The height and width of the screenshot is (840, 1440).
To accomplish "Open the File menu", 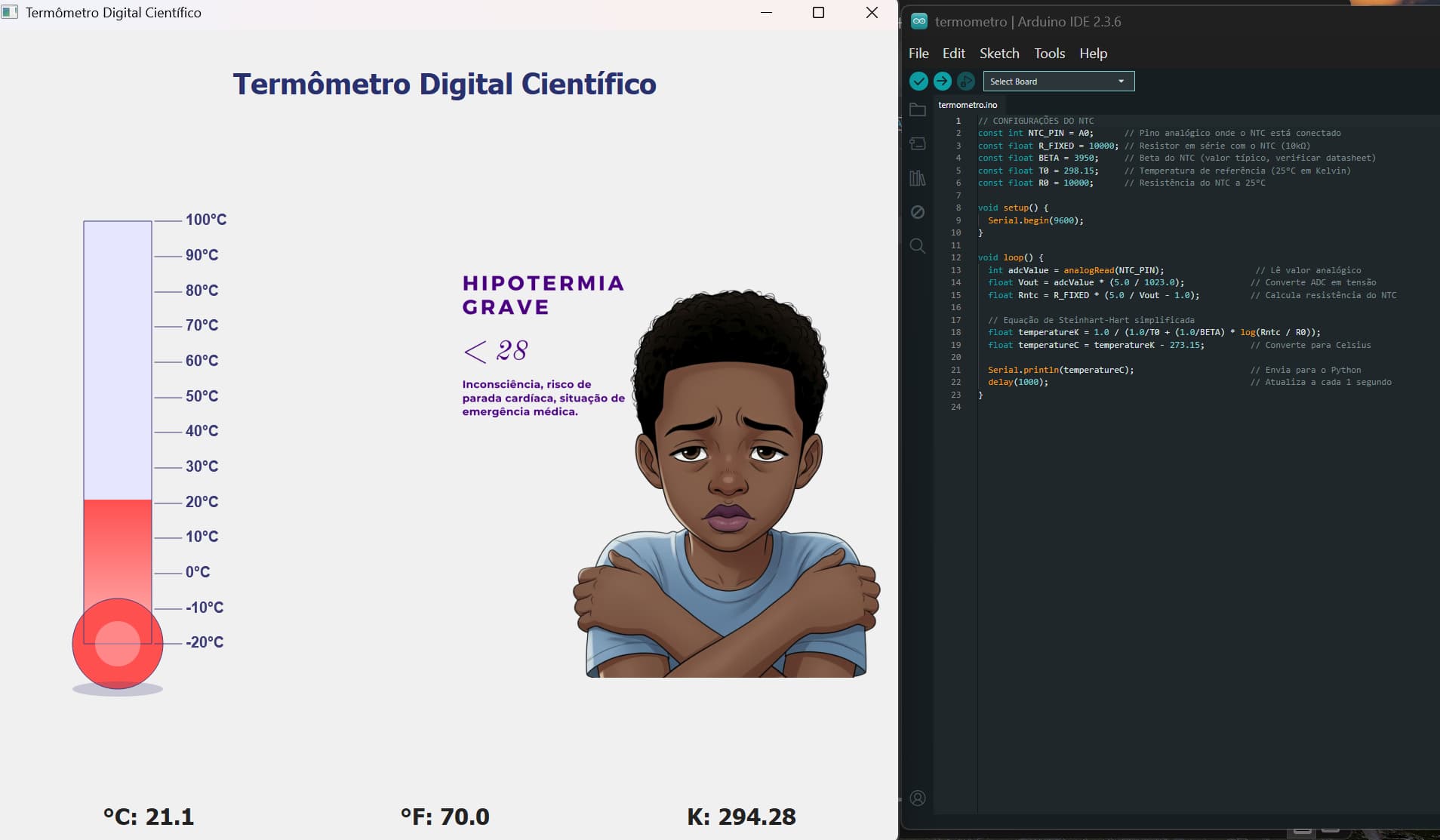I will click(918, 54).
